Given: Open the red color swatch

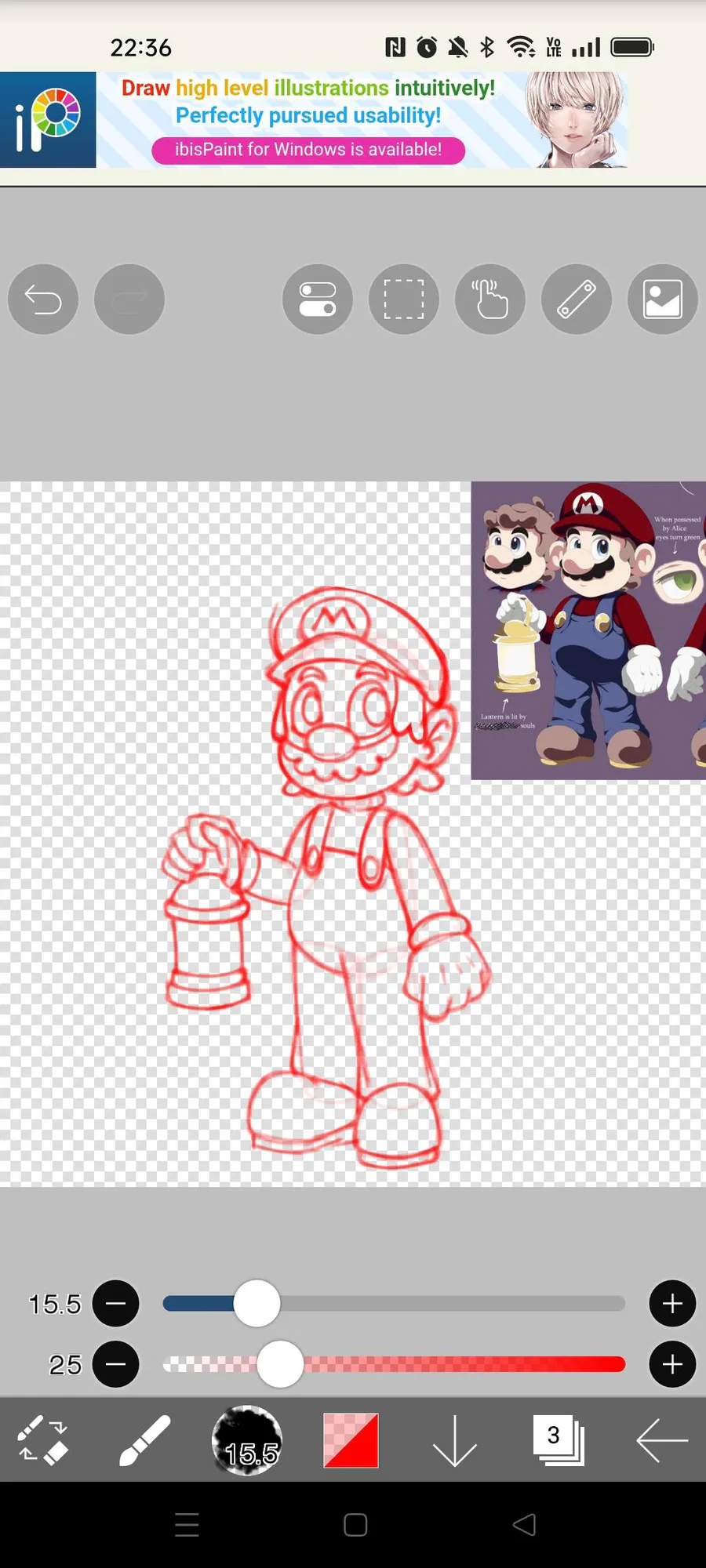Looking at the screenshot, I should (x=351, y=1440).
